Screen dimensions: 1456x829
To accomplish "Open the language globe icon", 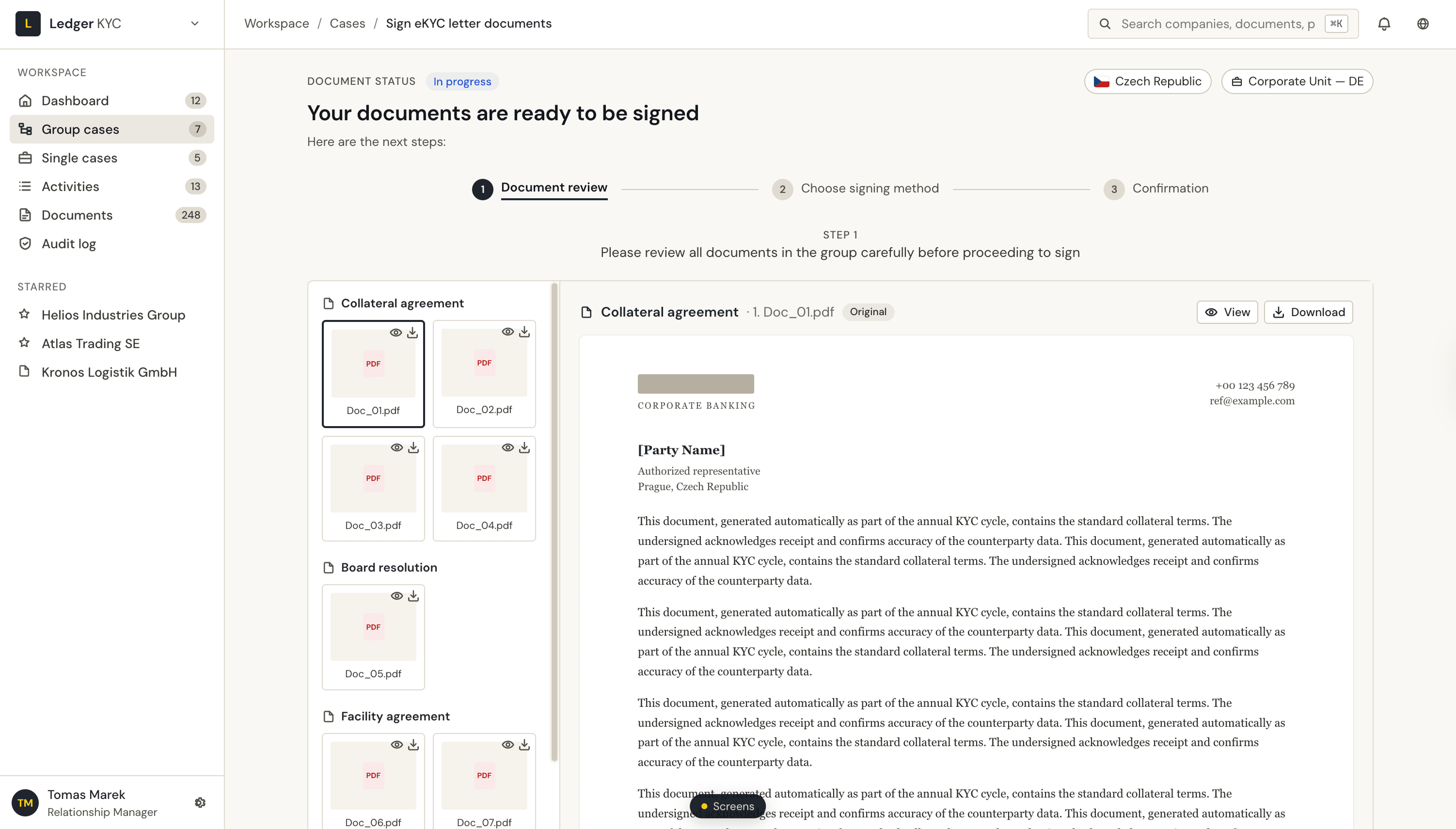I will coord(1423,23).
